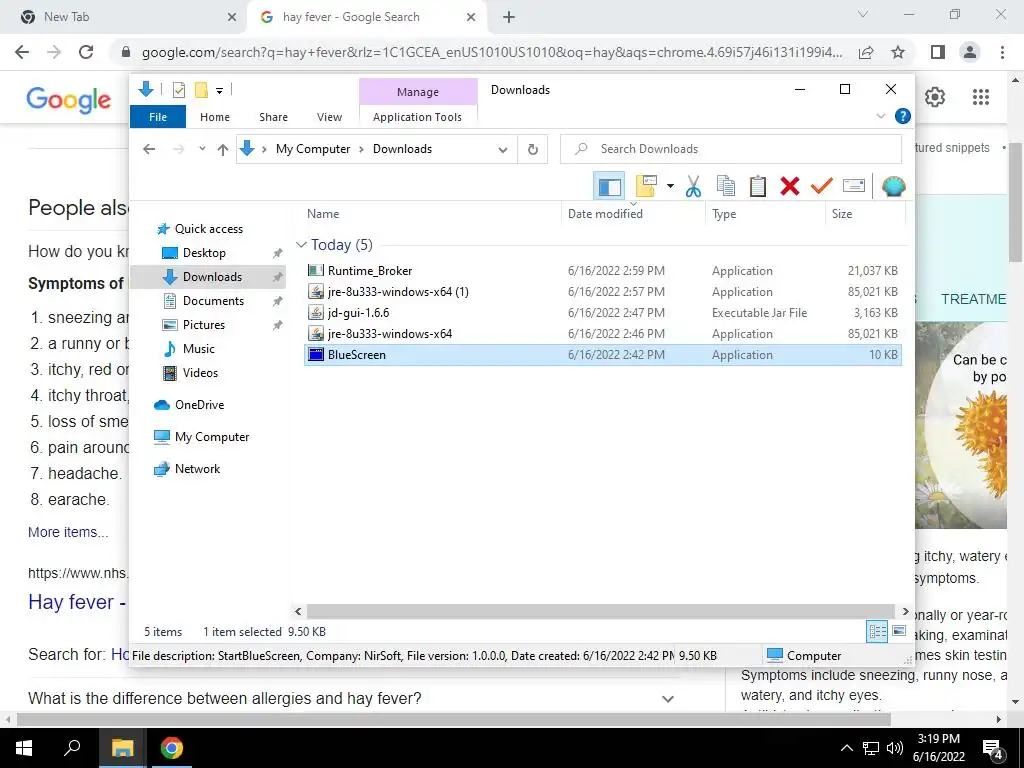The image size is (1024, 768).
Task: Open Google search settings gear
Action: [935, 97]
